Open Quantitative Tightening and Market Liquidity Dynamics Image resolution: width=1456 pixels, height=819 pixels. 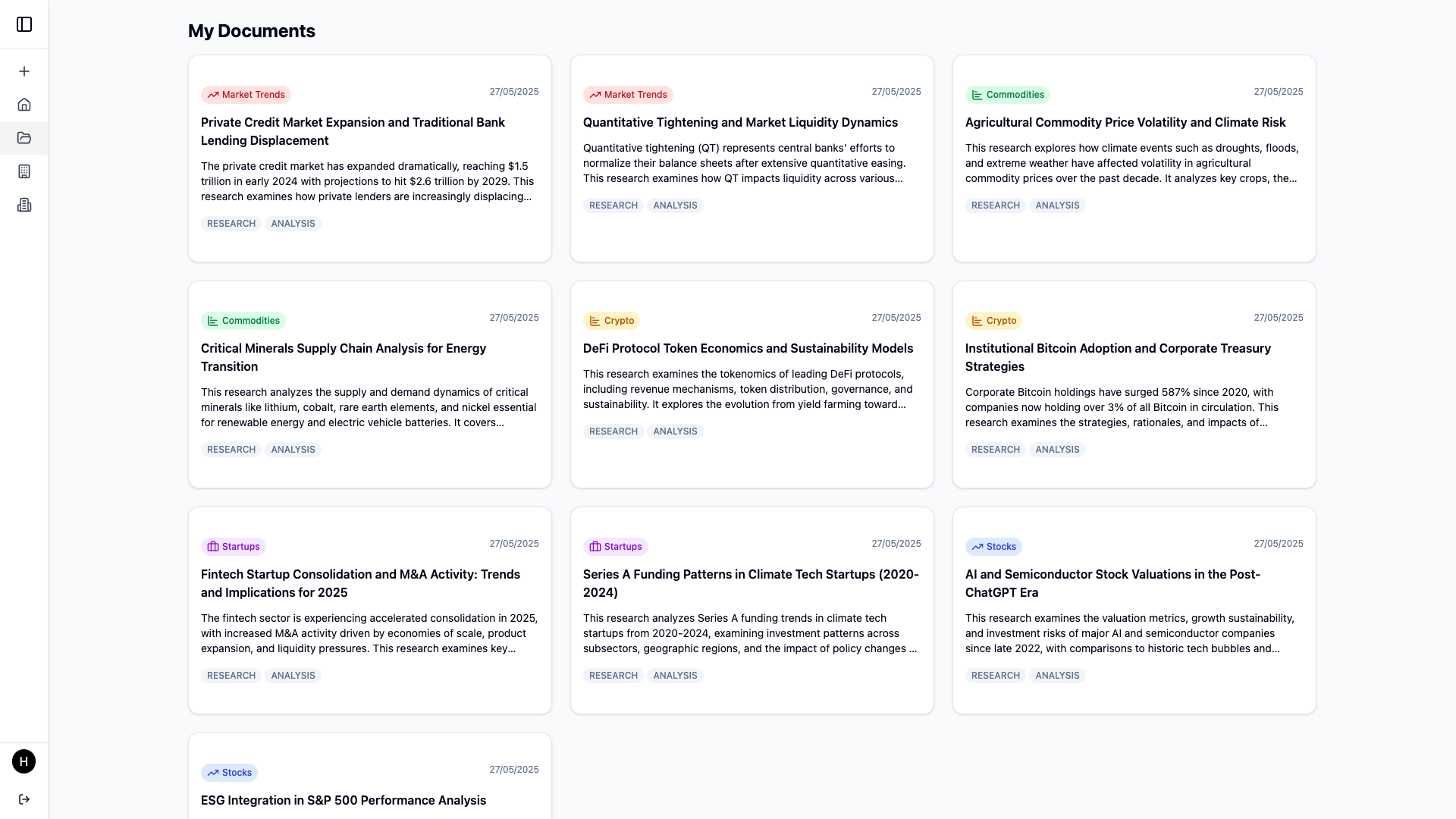click(x=740, y=122)
